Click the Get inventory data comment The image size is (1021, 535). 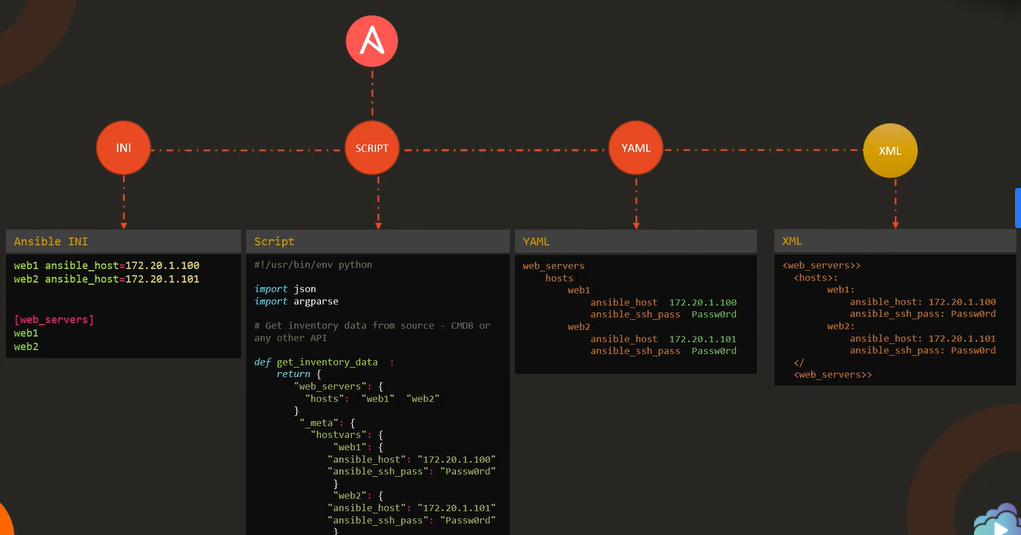[372, 331]
